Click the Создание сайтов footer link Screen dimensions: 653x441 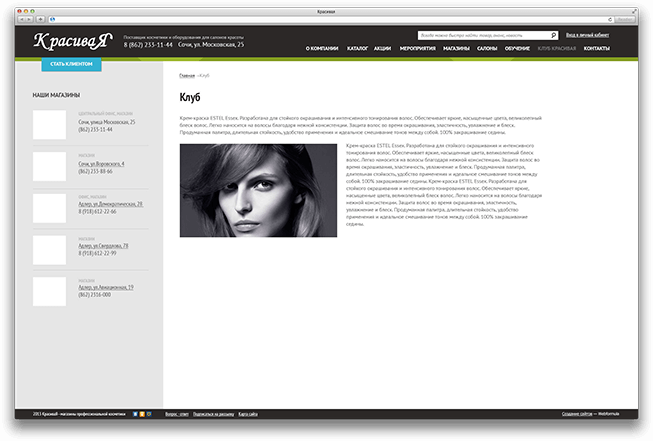coord(577,414)
